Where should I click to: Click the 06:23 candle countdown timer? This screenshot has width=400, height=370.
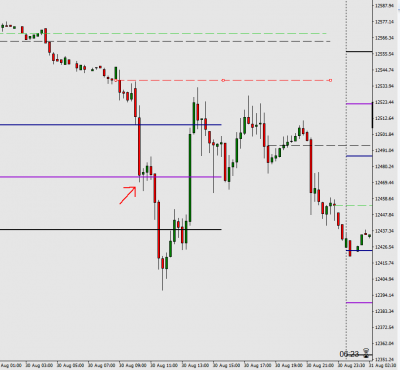click(349, 354)
